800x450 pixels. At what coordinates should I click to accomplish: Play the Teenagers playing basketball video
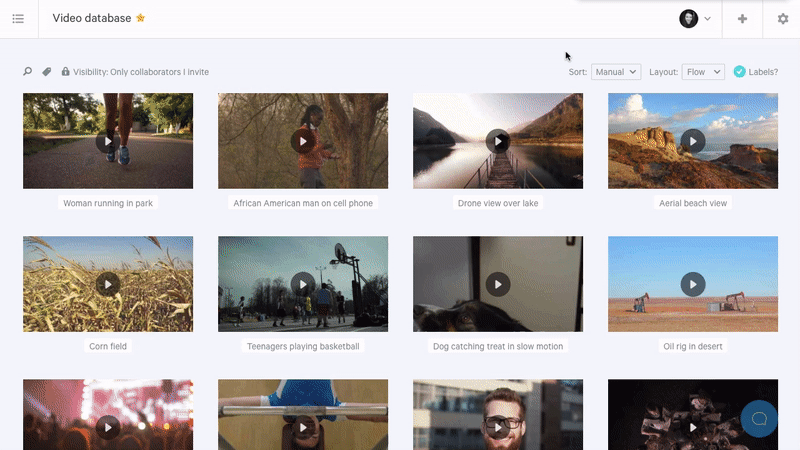[303, 284]
